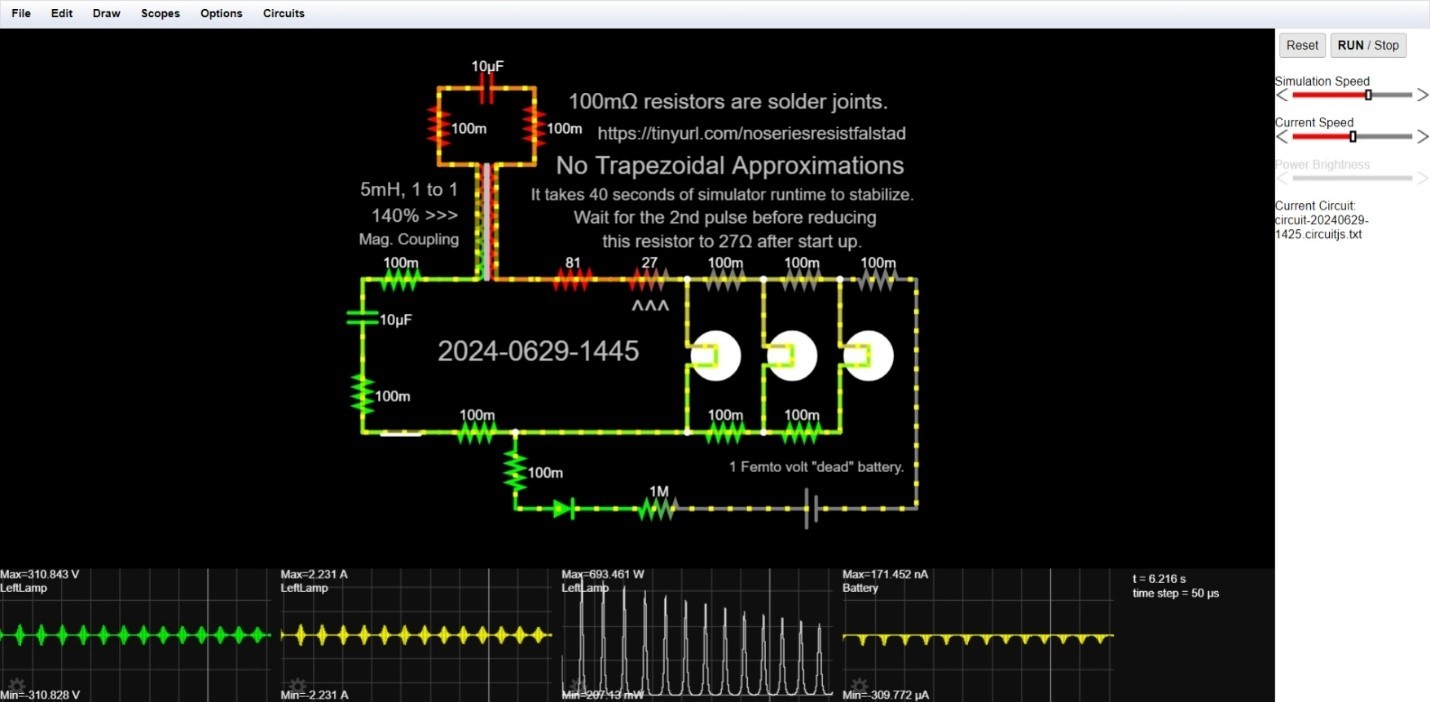Click the 1 Femto volt dead battery label
The height and width of the screenshot is (702, 1430).
(817, 467)
